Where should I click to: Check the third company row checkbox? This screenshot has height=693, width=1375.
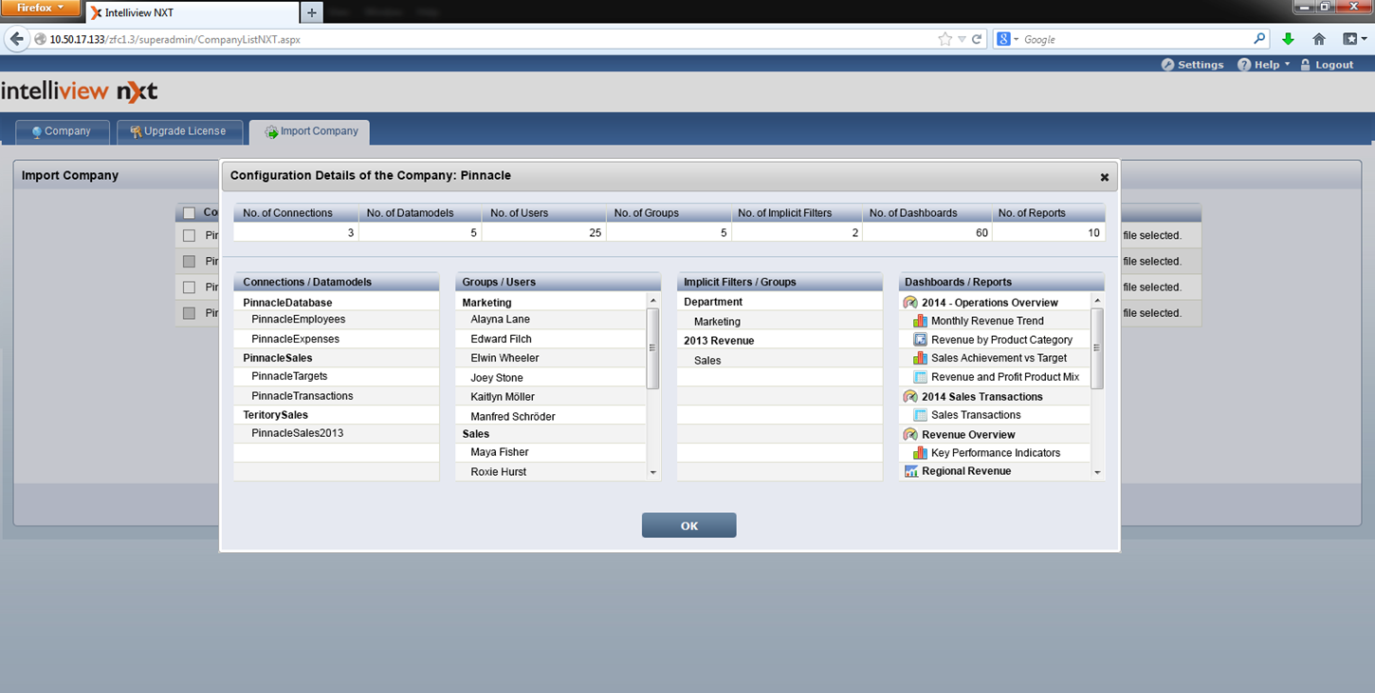(x=189, y=288)
